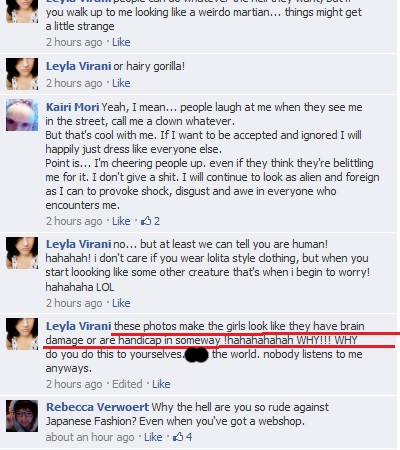
Task: Click 'about an hour ago' timestamp
Action: [90, 437]
